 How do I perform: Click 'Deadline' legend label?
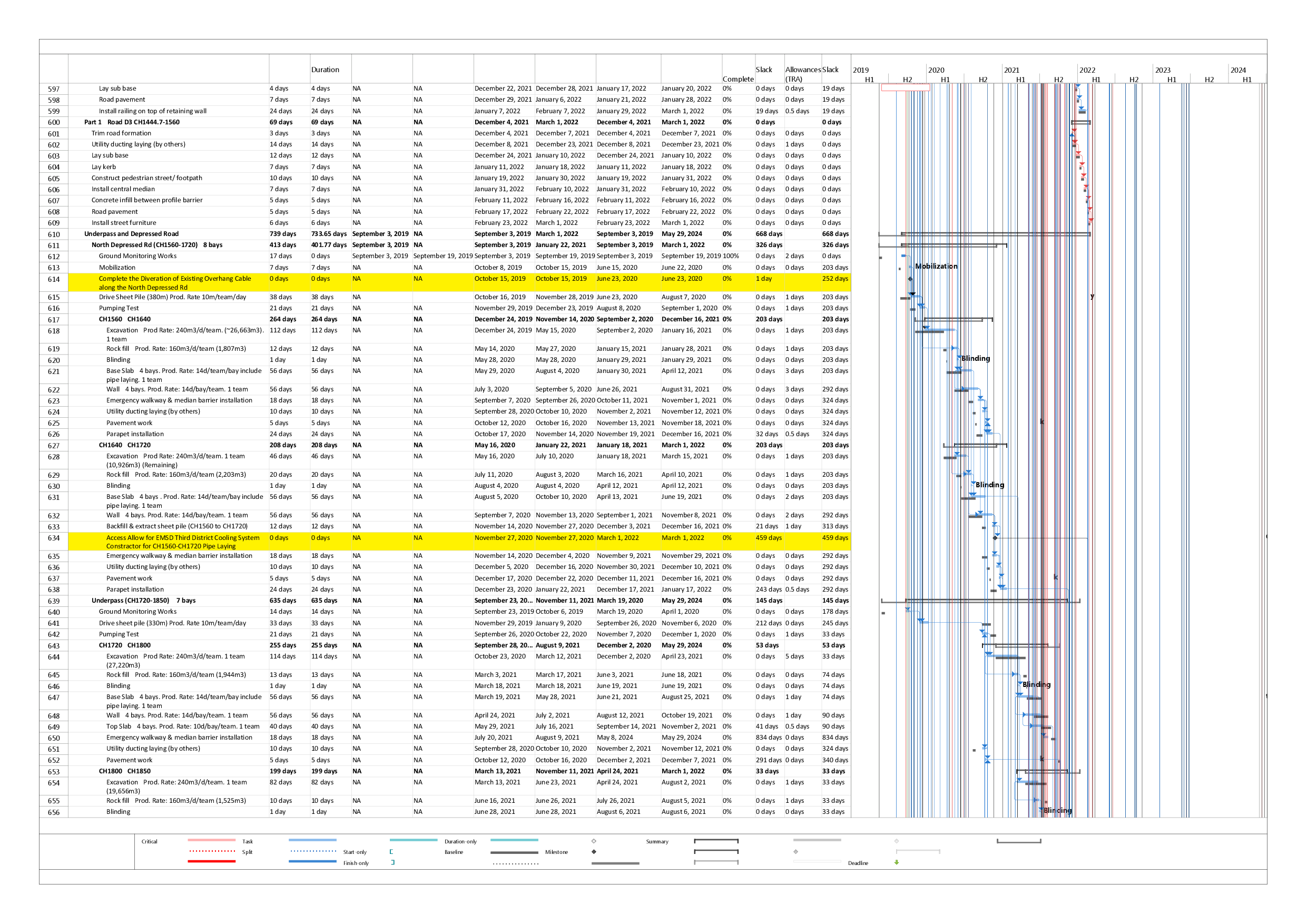tap(858, 863)
